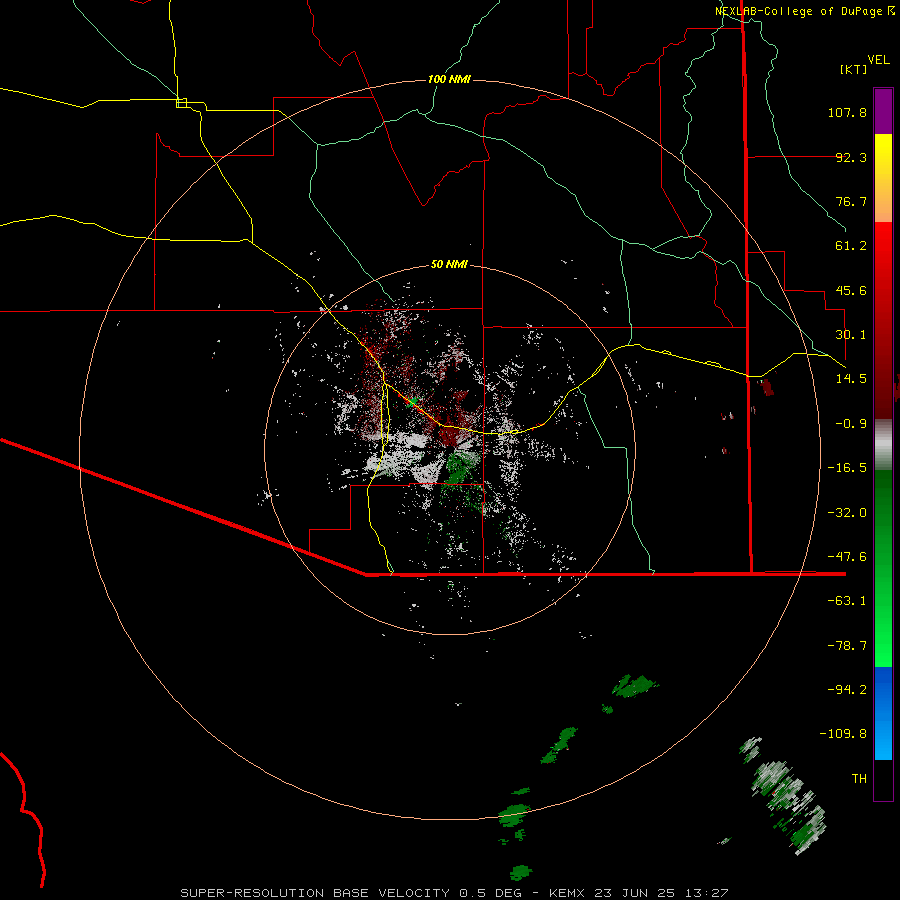Viewport: 900px width, 900px height.
Task: Click the -78.7 velocity scale value
Action: pyautogui.click(x=847, y=646)
